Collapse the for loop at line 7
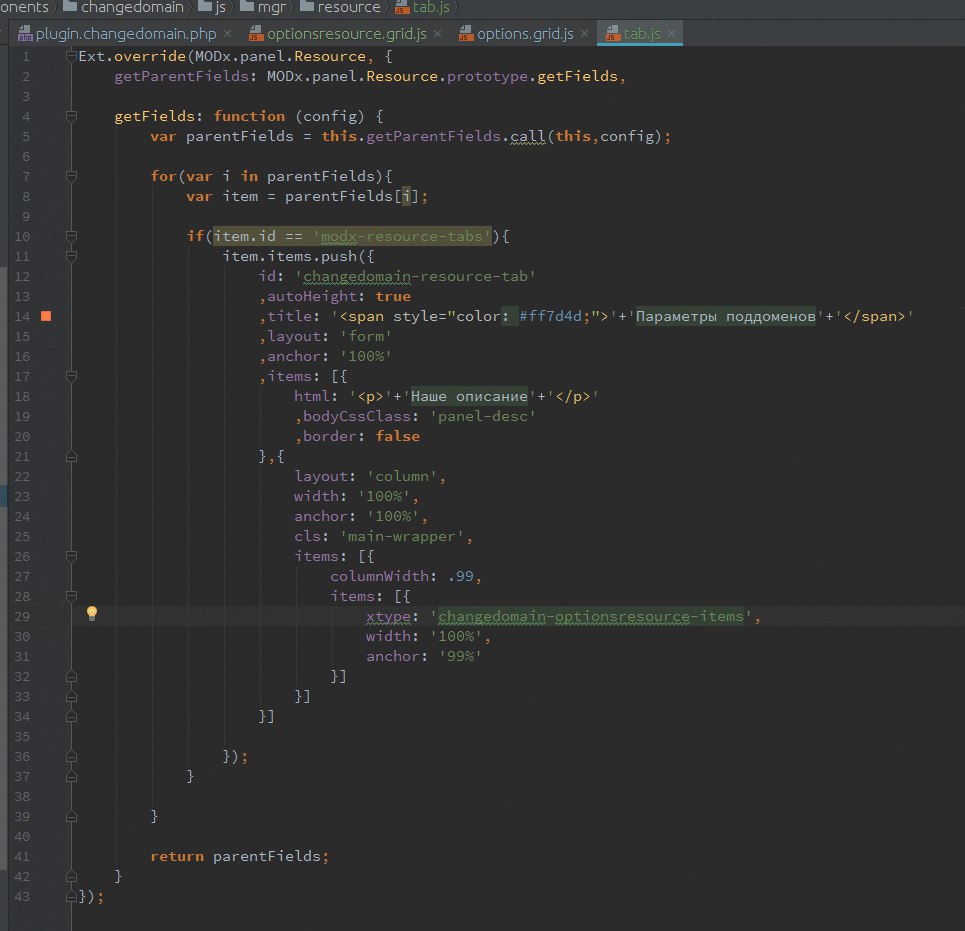This screenshot has height=931, width=965. tap(71, 177)
